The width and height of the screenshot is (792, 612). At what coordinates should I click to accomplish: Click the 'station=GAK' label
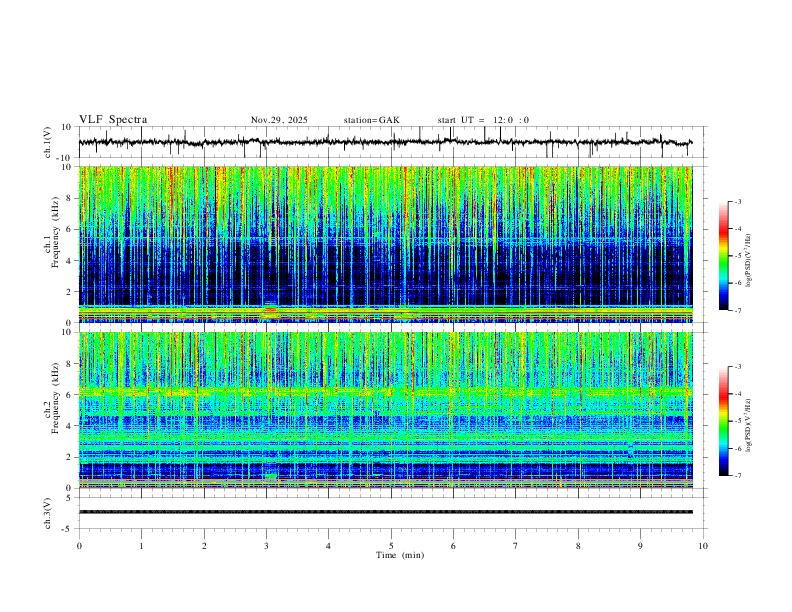coord(371,120)
